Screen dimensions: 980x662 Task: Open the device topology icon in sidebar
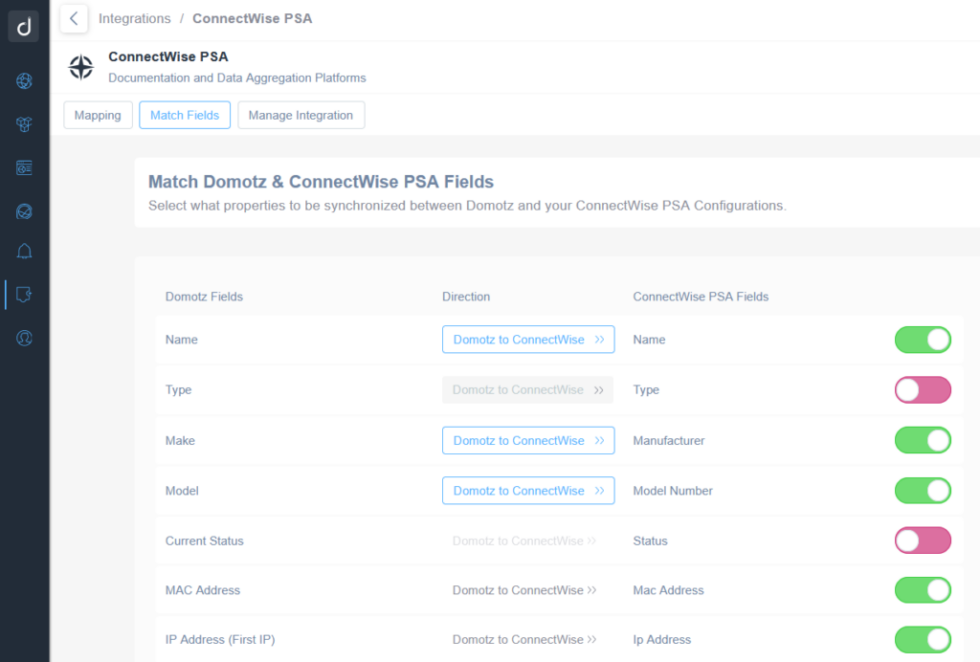click(x=24, y=124)
